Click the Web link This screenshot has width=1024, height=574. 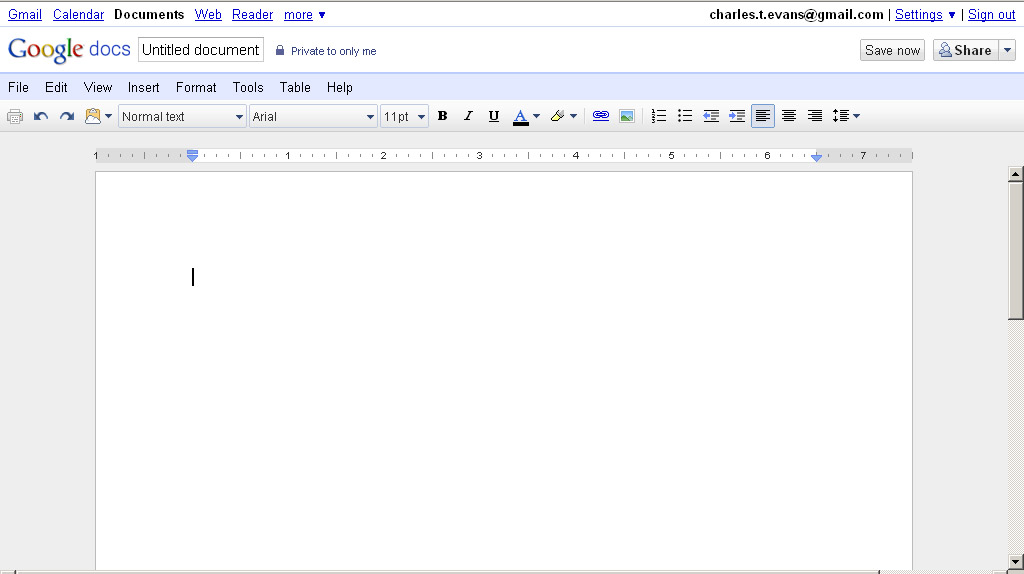[x=208, y=14]
